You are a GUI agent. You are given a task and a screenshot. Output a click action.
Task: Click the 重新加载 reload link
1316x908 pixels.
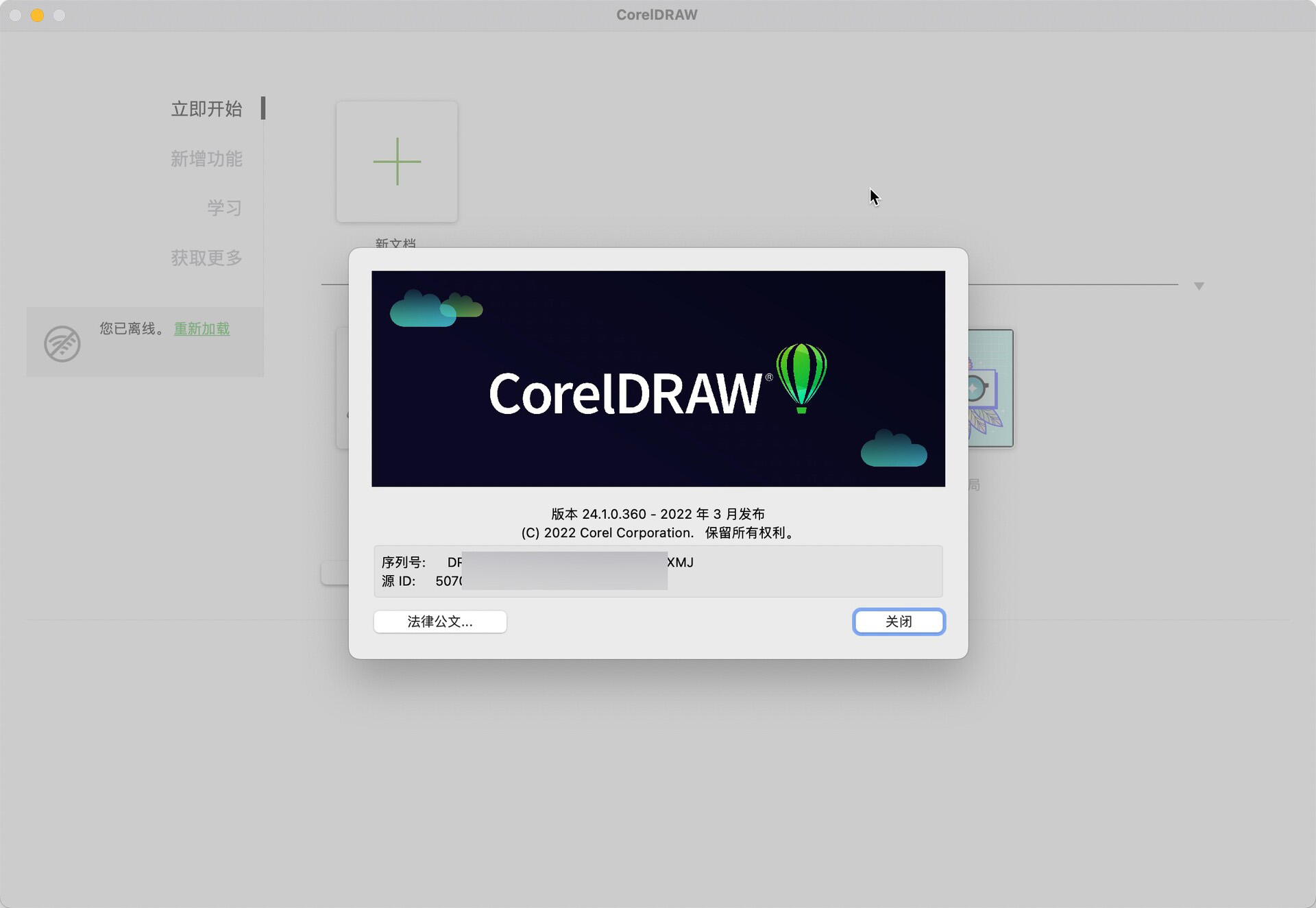202,329
